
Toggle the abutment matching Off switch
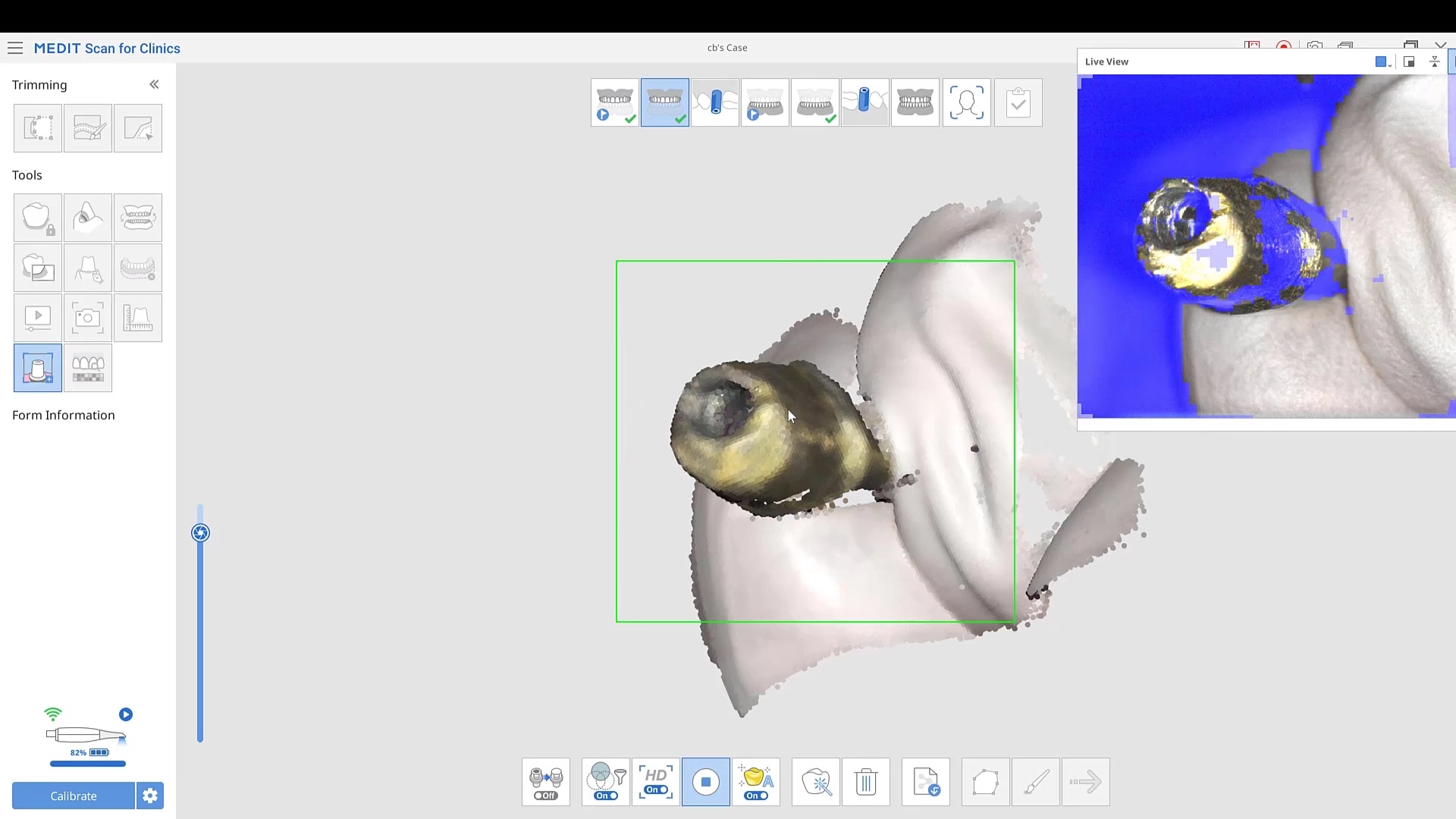(546, 782)
